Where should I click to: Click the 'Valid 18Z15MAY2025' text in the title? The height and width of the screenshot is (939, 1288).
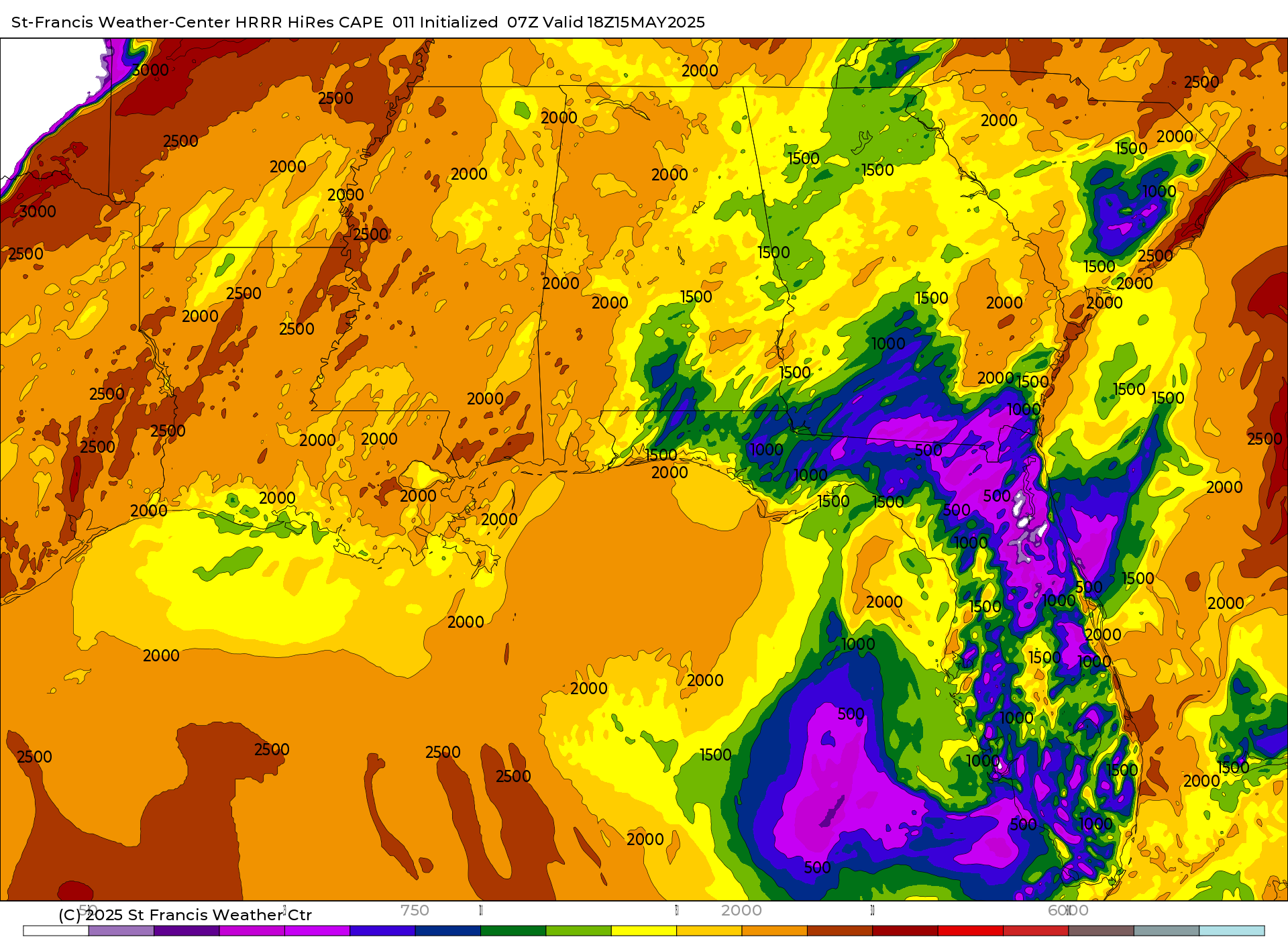click(x=623, y=22)
